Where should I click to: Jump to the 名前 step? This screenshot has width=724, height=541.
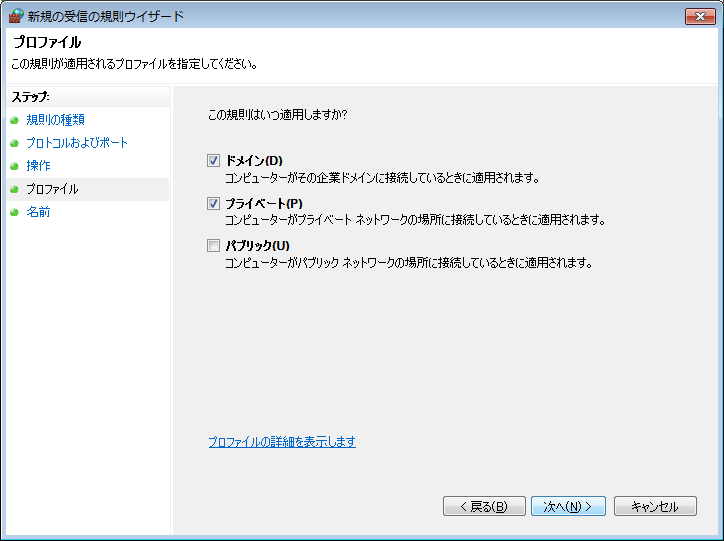pos(38,212)
